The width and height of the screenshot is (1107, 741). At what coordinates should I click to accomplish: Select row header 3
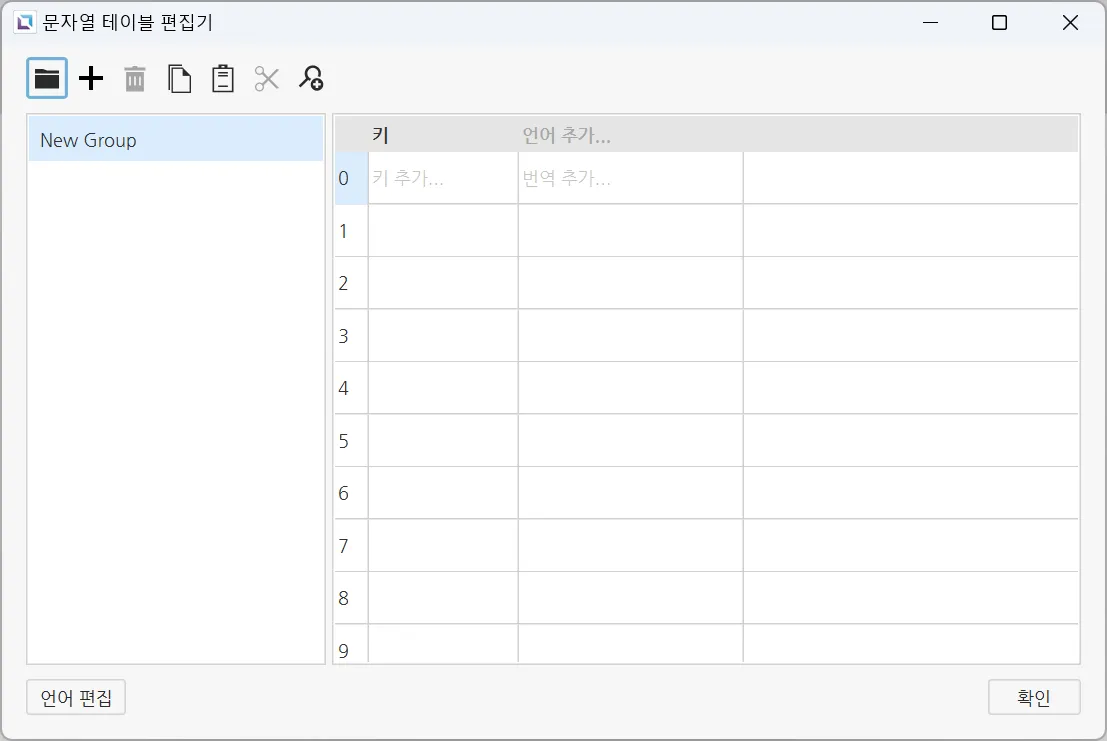pyautogui.click(x=351, y=336)
